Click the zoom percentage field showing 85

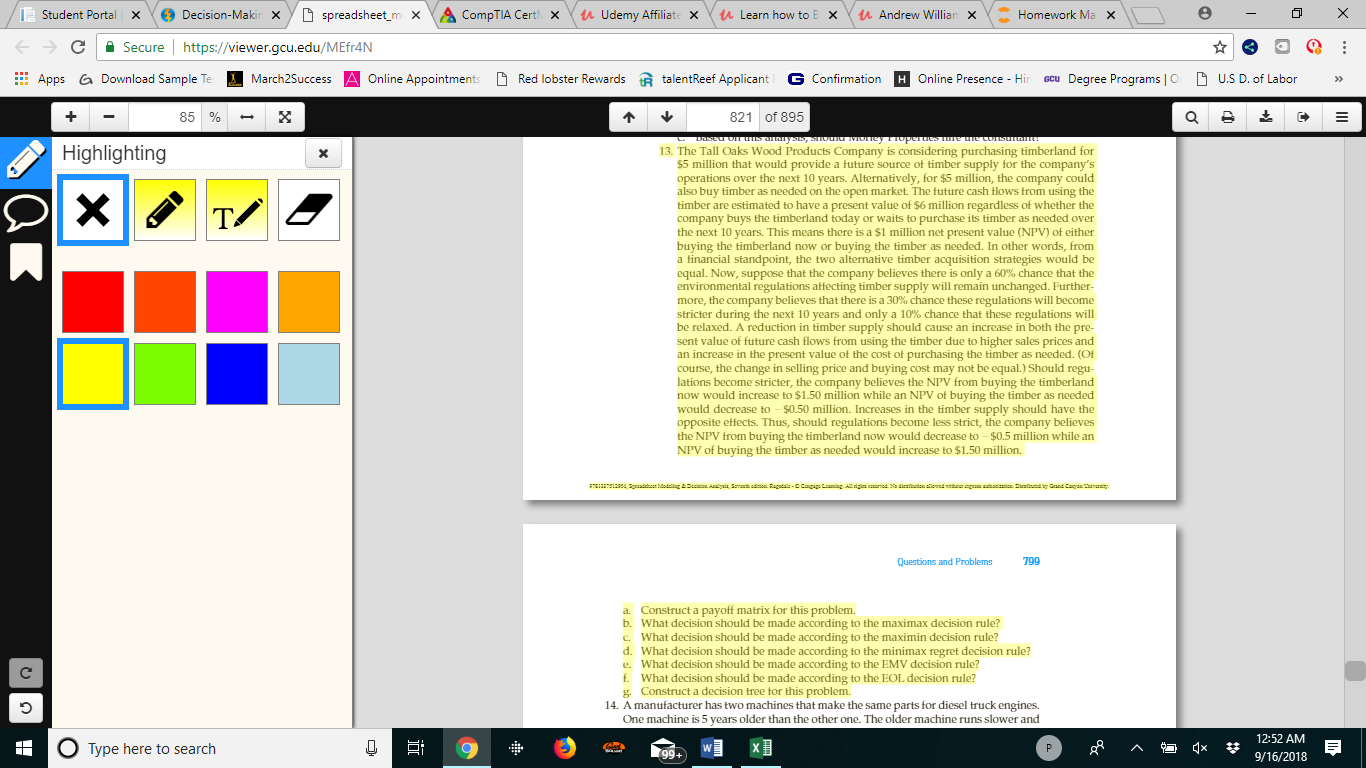[x=165, y=117]
